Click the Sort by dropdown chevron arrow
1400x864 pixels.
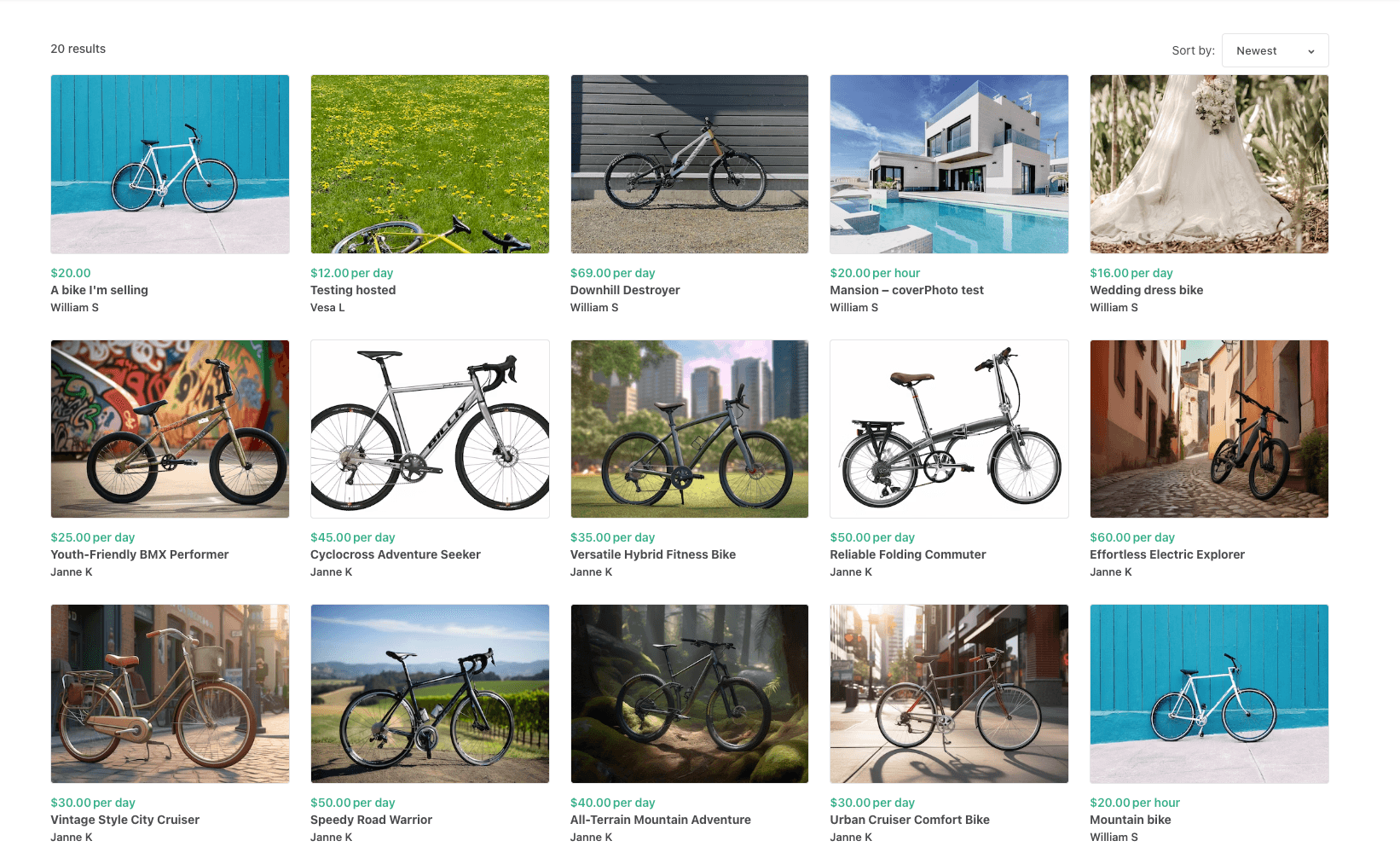1311,52
